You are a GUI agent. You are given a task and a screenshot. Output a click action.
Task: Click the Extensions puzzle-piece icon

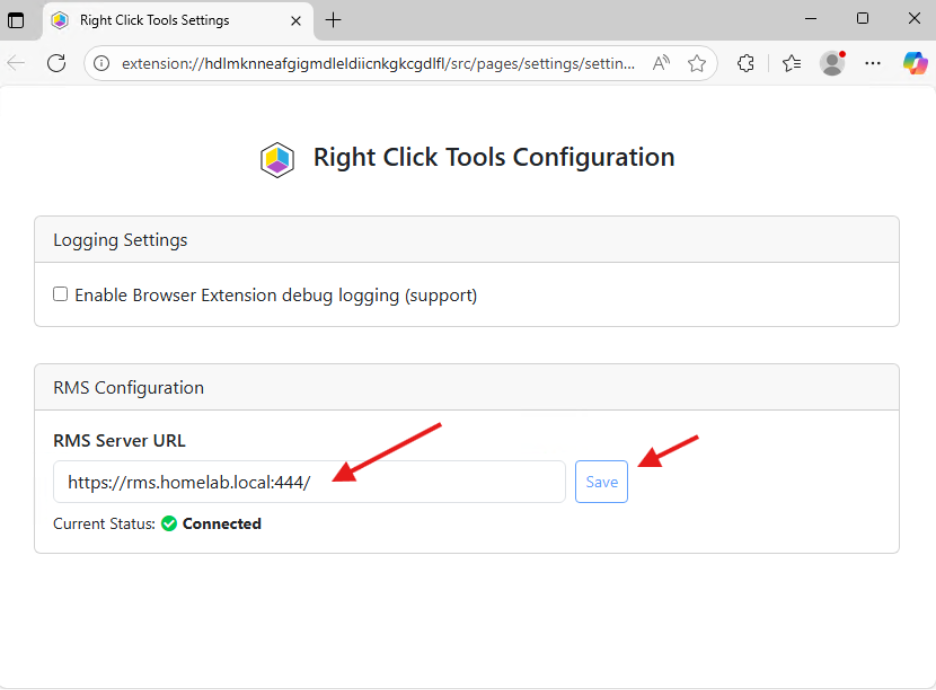745,62
